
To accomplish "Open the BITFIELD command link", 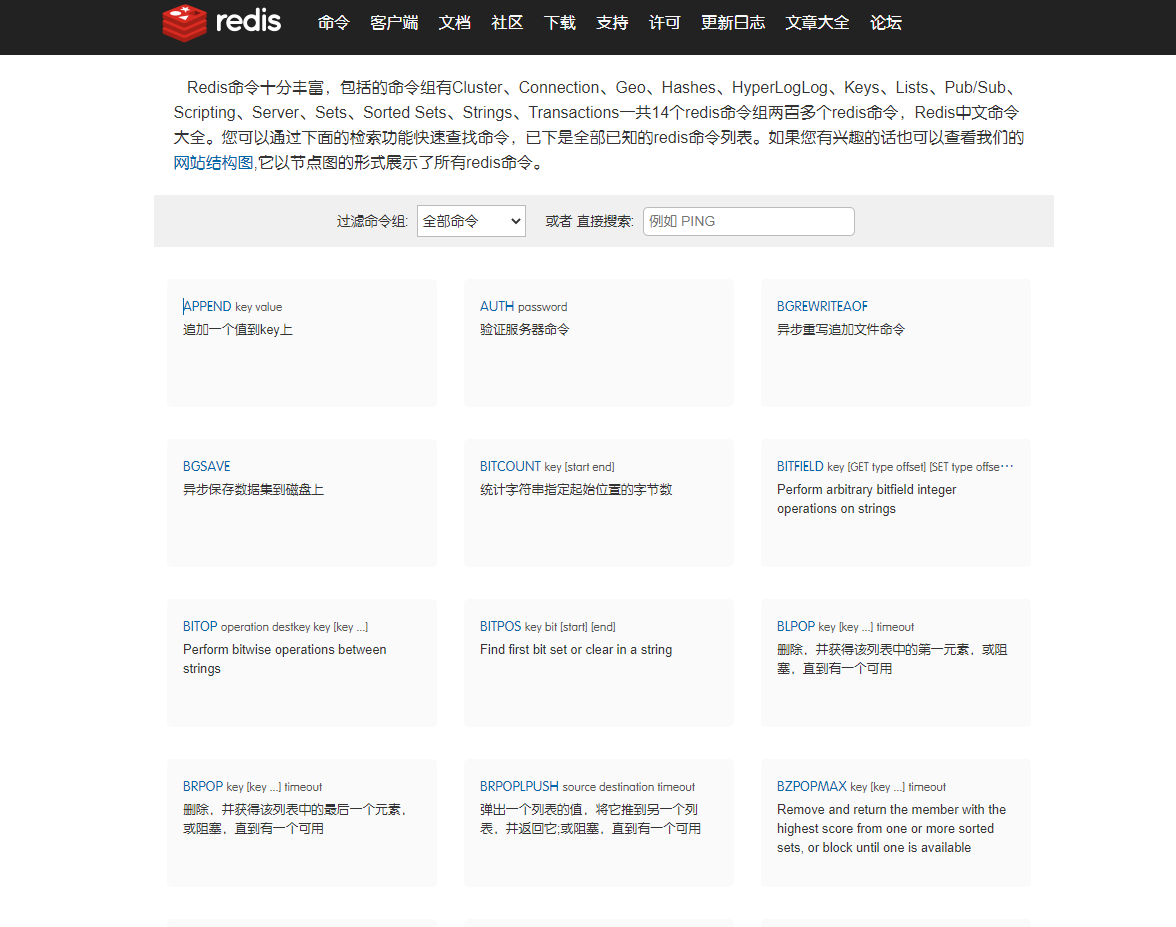I will coord(800,466).
